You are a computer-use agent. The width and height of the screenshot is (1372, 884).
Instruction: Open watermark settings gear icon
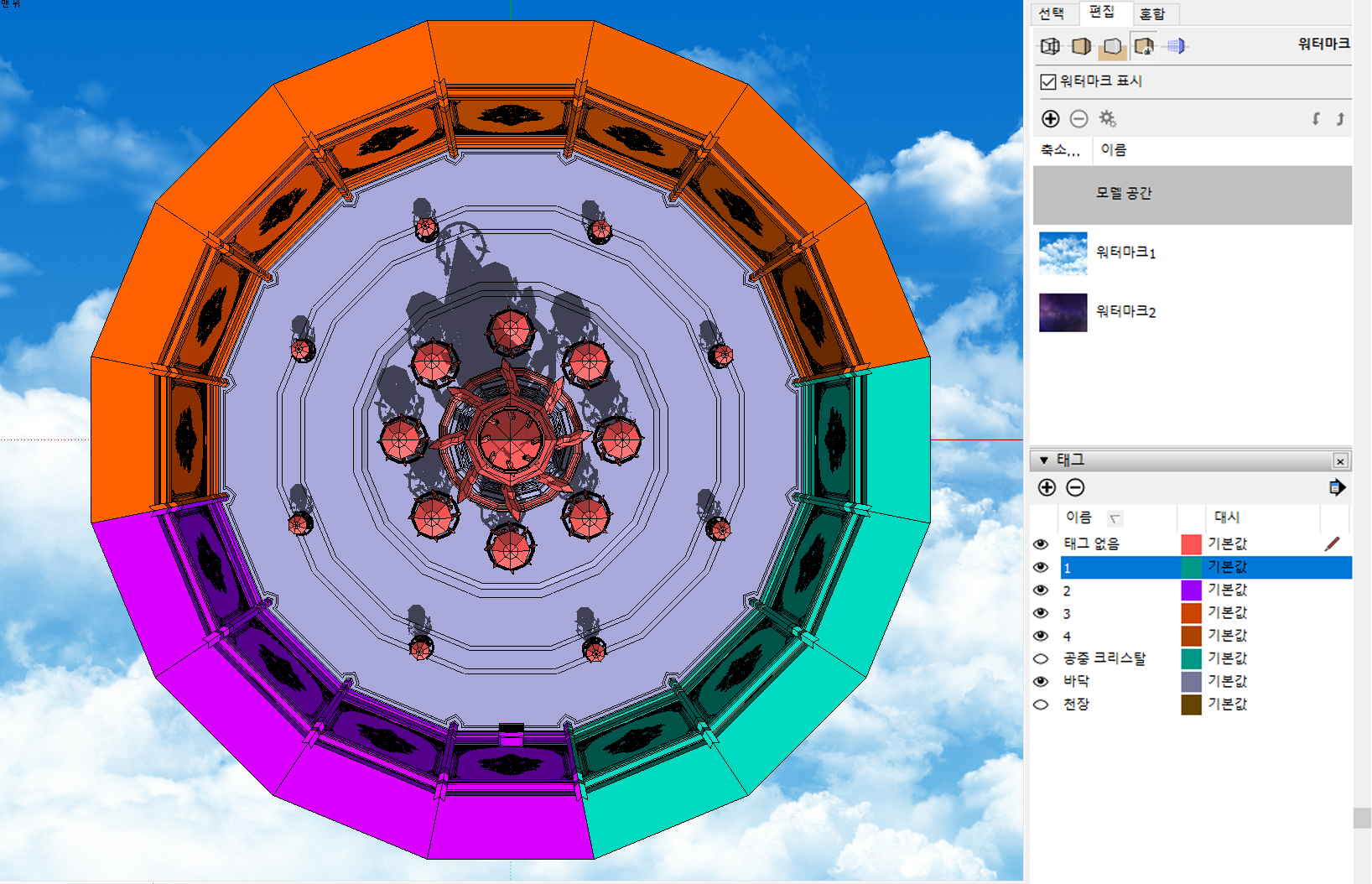click(x=1107, y=119)
